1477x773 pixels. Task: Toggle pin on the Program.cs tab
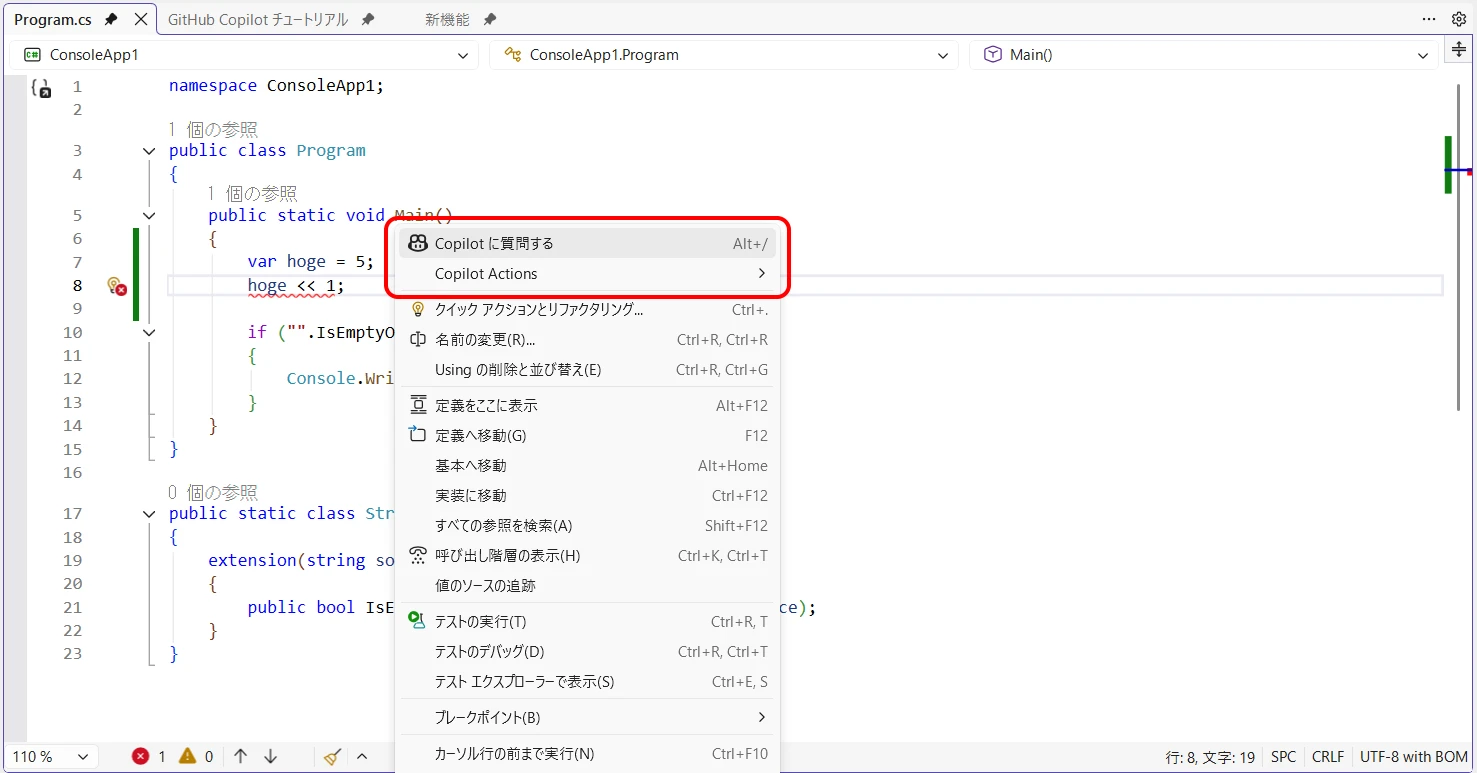(x=111, y=19)
